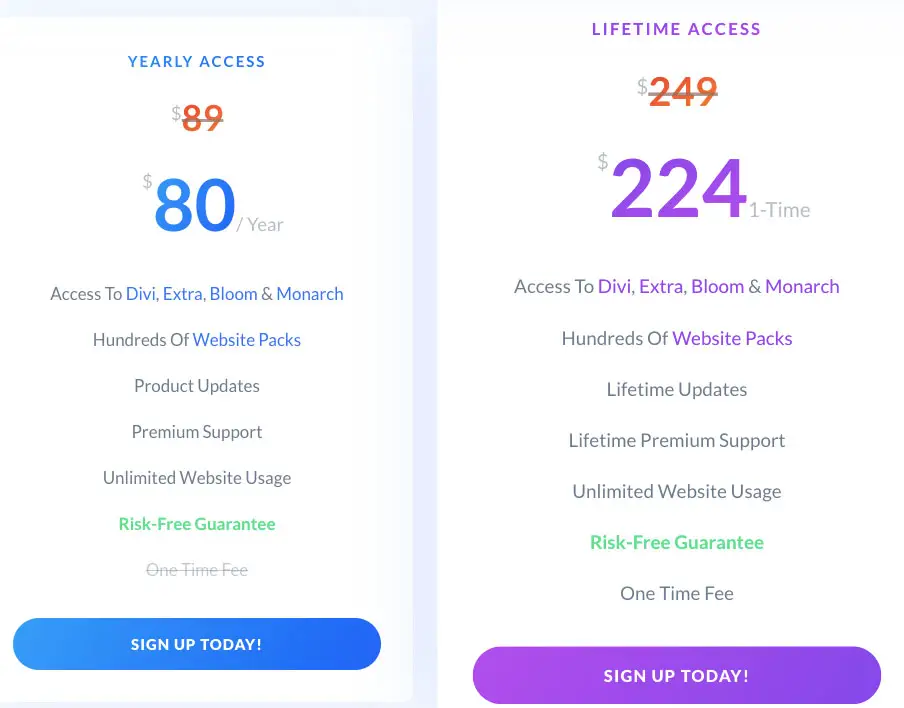Open the Extra link in Yearly Access
The image size is (904, 708).
coord(182,293)
